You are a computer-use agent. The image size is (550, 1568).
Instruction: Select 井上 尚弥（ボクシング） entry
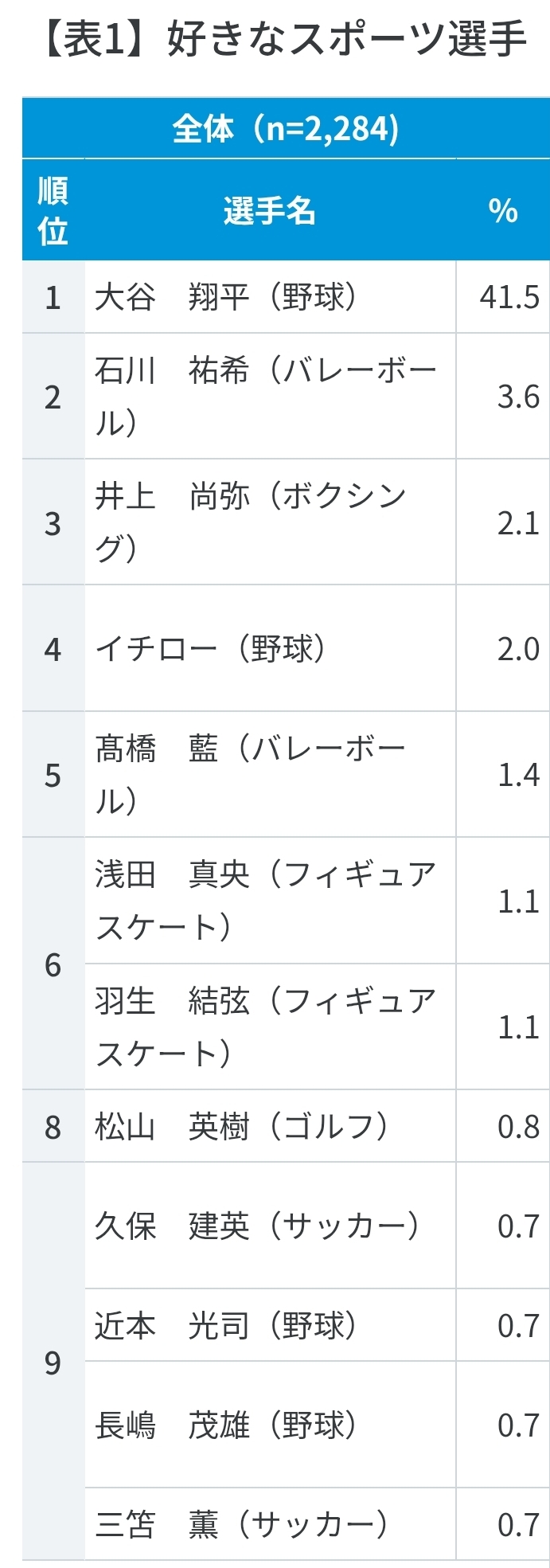pyautogui.click(x=252, y=522)
